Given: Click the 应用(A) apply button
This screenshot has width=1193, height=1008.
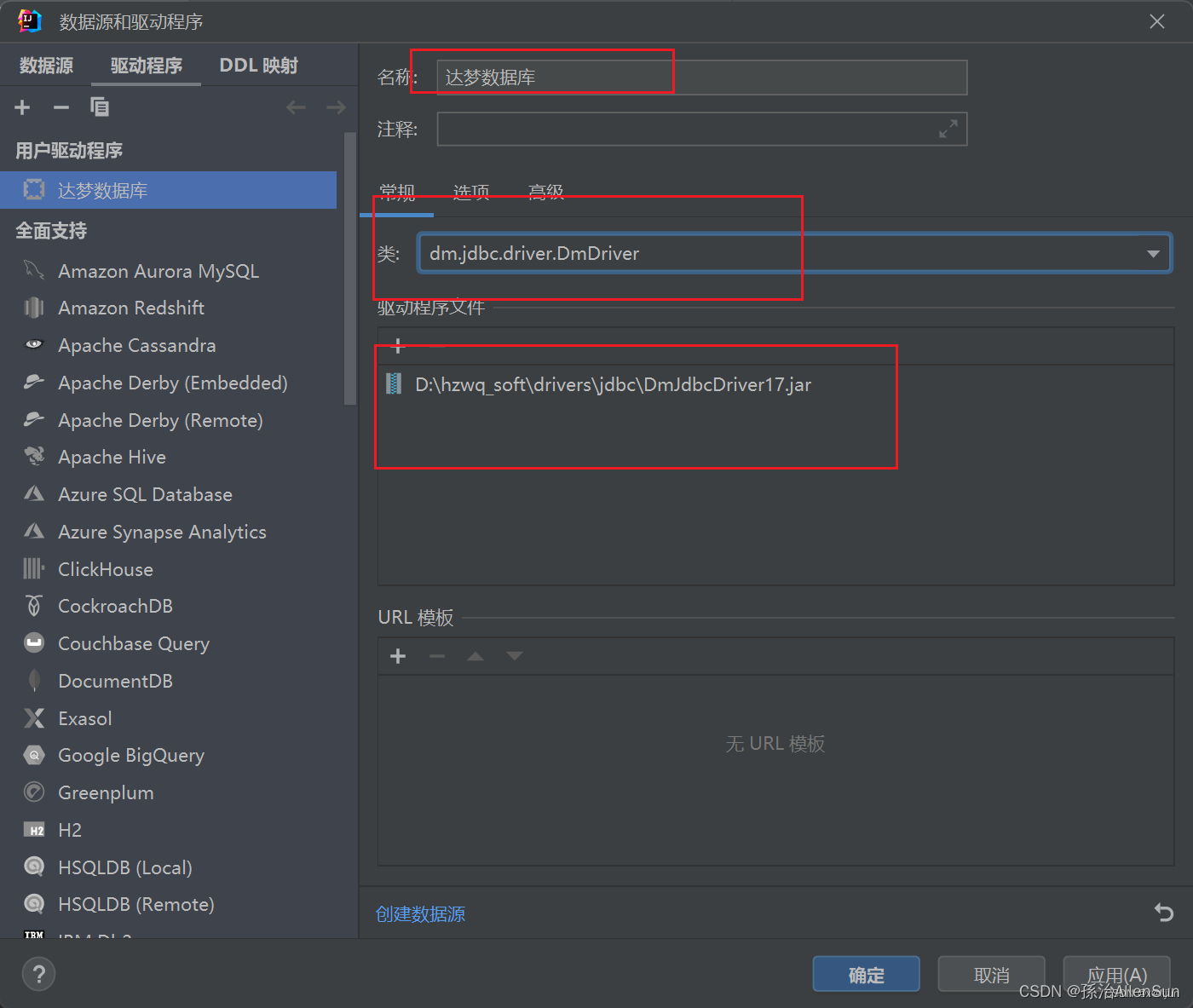Looking at the screenshot, I should [1117, 974].
